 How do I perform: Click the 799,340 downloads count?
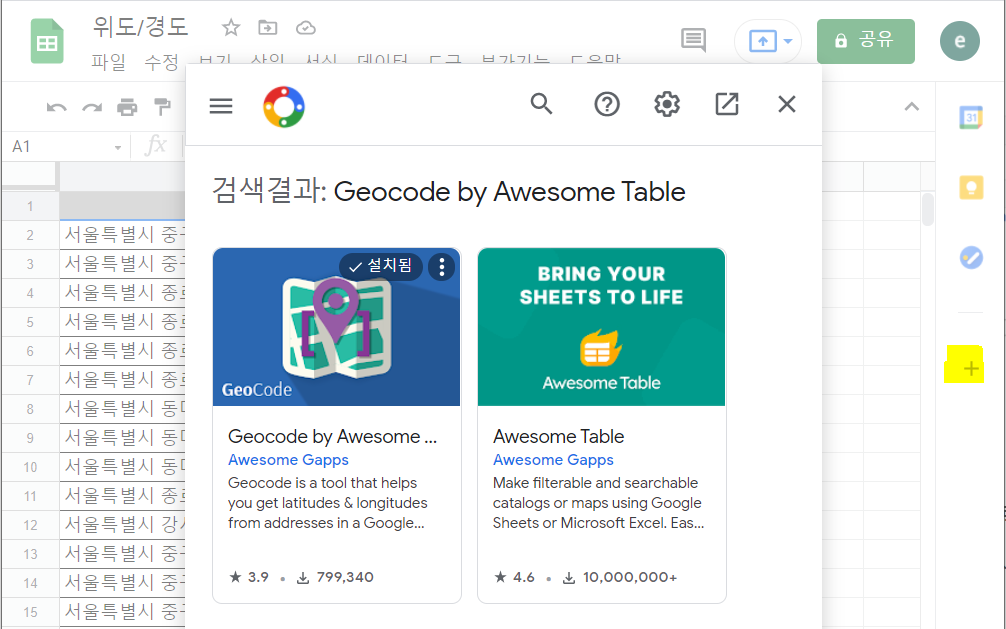335,578
